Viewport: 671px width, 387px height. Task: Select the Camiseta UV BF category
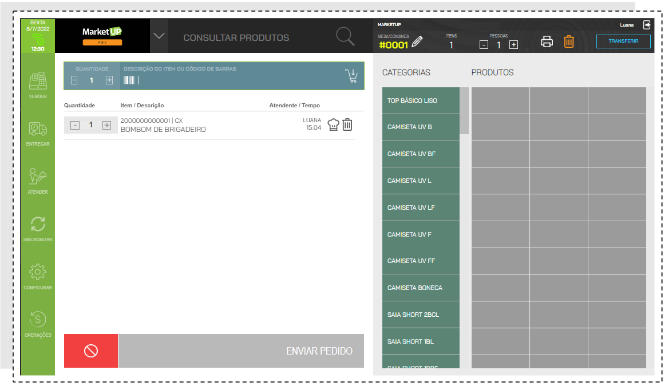(x=421, y=154)
